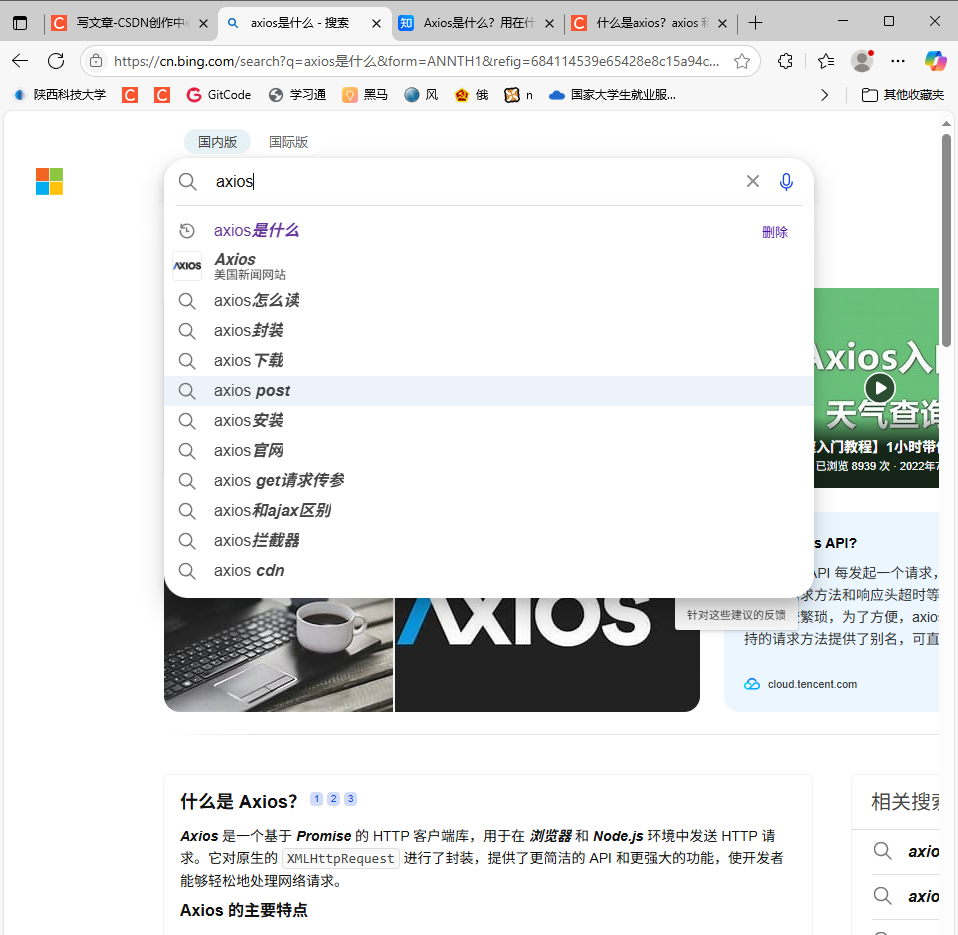Screen dimensions: 958x935
Task: Choose the Axios 美国新闻网站 suggestion
Action: point(489,266)
